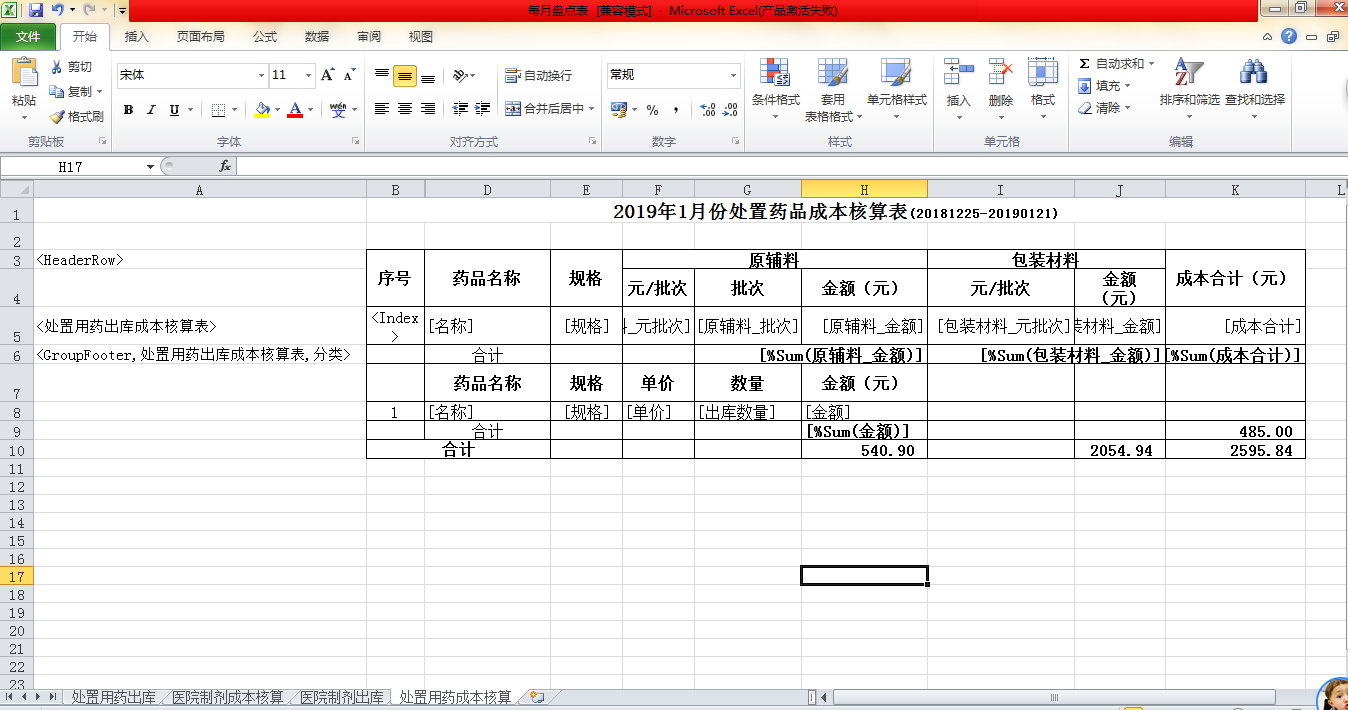This screenshot has height=710, width=1348.
Task: Toggle Bold formatting button
Action: pos(128,110)
